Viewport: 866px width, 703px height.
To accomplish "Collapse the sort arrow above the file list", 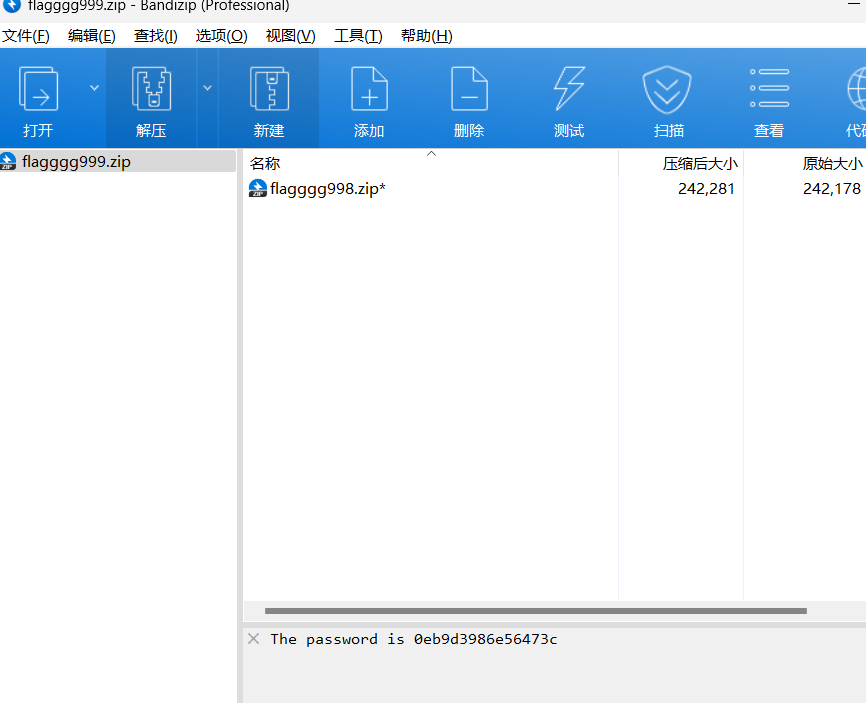I will coord(432,154).
